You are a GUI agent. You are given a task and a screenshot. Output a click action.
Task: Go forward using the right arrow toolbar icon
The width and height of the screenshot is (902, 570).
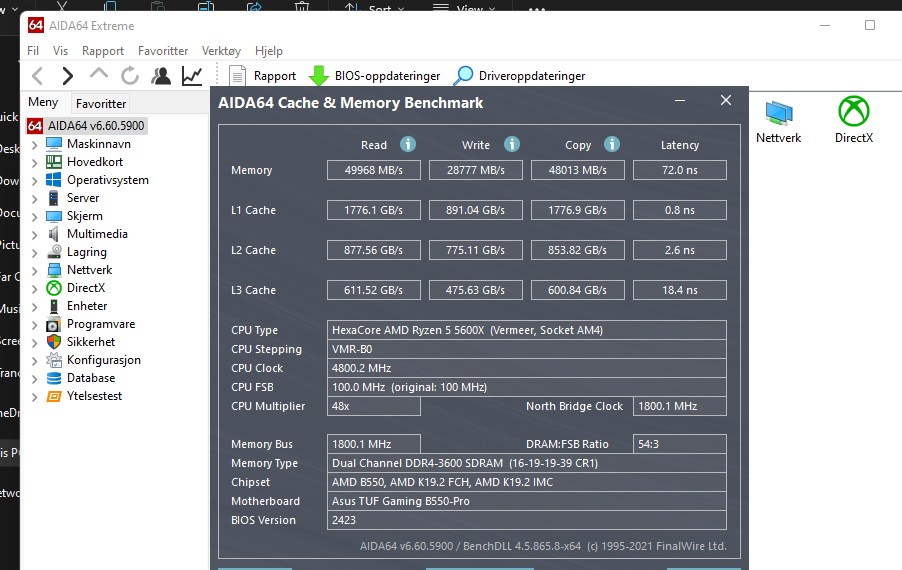pos(68,75)
